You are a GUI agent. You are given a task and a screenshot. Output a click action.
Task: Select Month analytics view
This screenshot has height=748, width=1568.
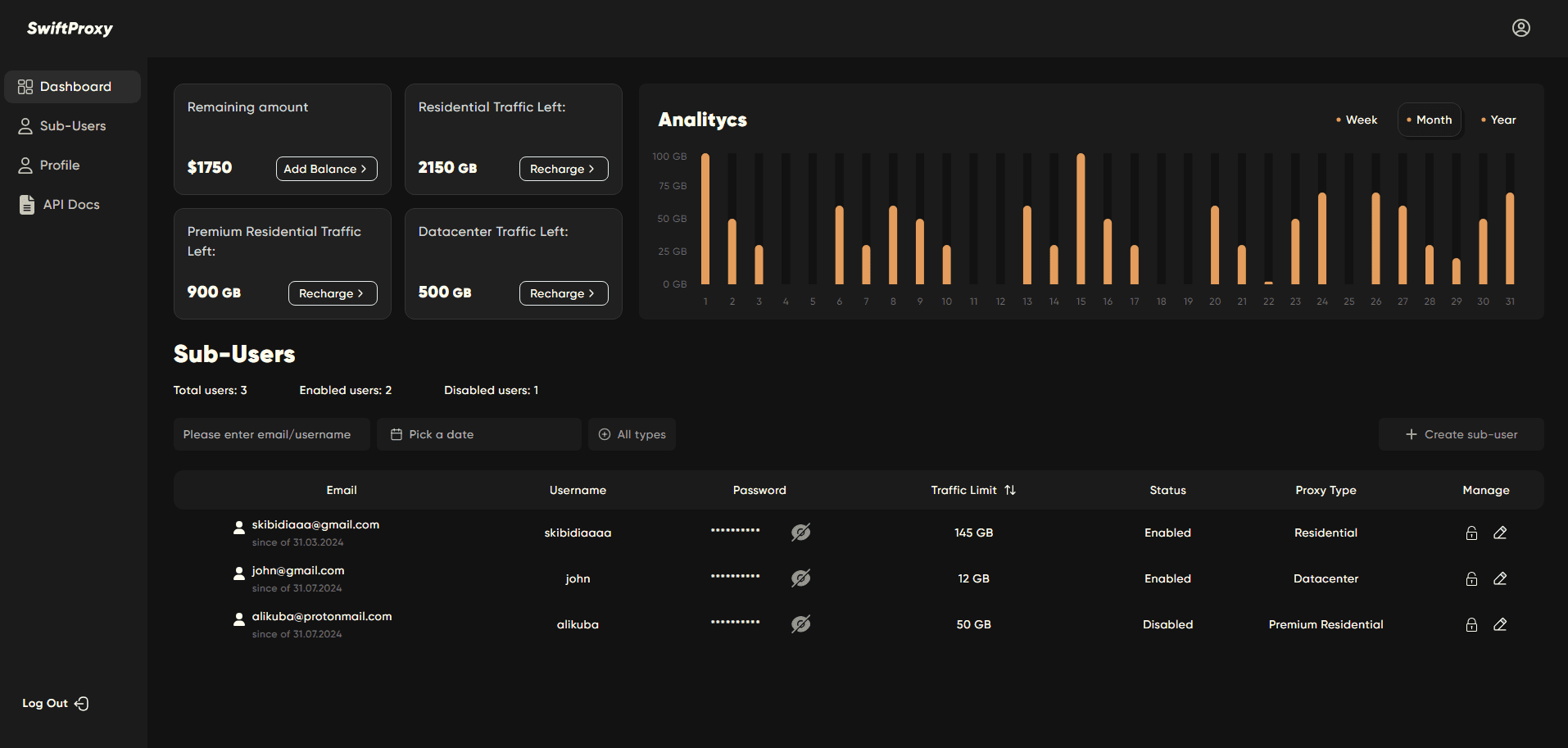(x=1430, y=120)
